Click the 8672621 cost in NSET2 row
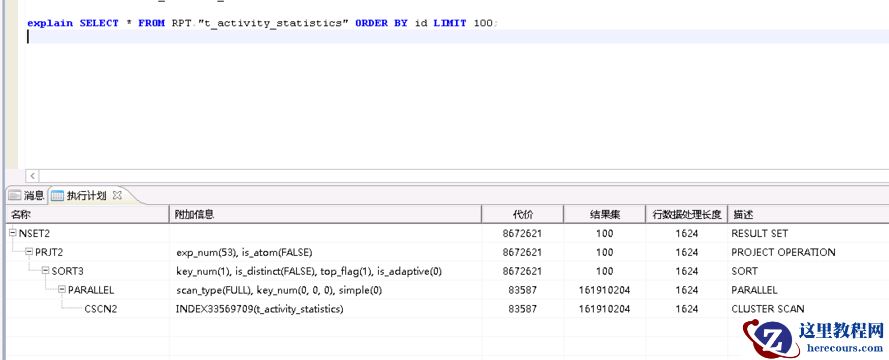 522,233
